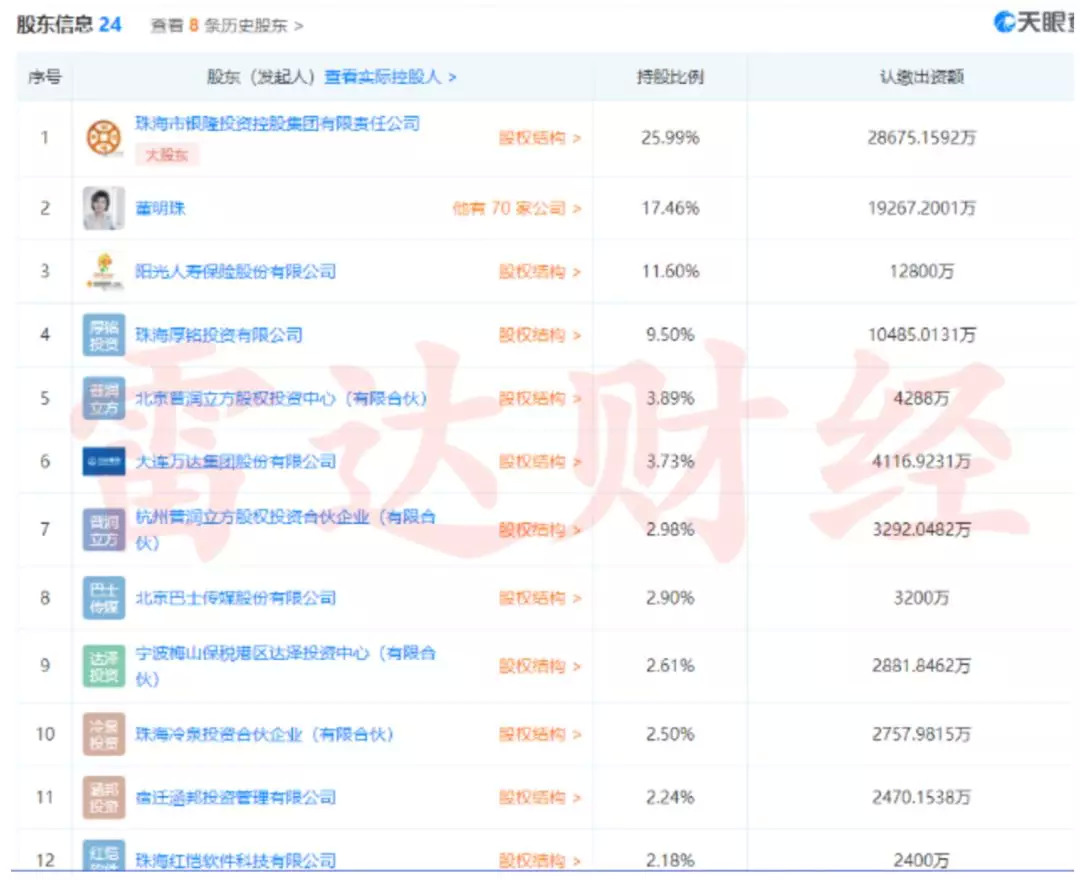Click the 珠海厚铭投资 logo icon
This screenshot has height=880, width=1080.
coord(103,335)
